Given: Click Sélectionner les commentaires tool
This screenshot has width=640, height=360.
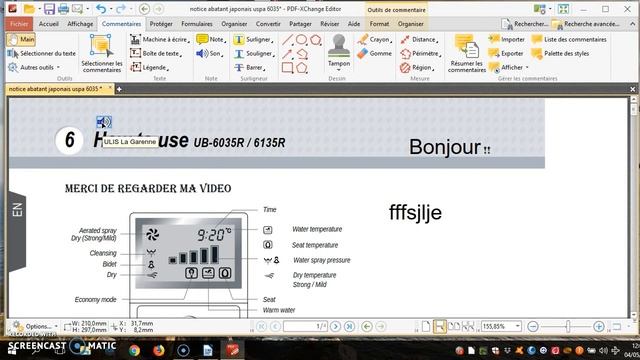Looking at the screenshot, I should pyautogui.click(x=102, y=54).
